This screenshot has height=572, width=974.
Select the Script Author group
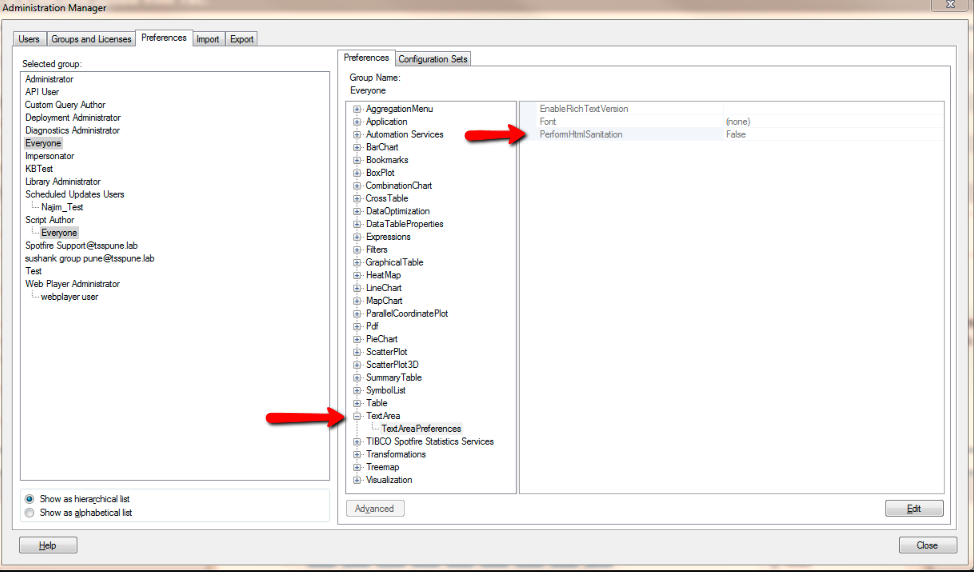(50, 220)
